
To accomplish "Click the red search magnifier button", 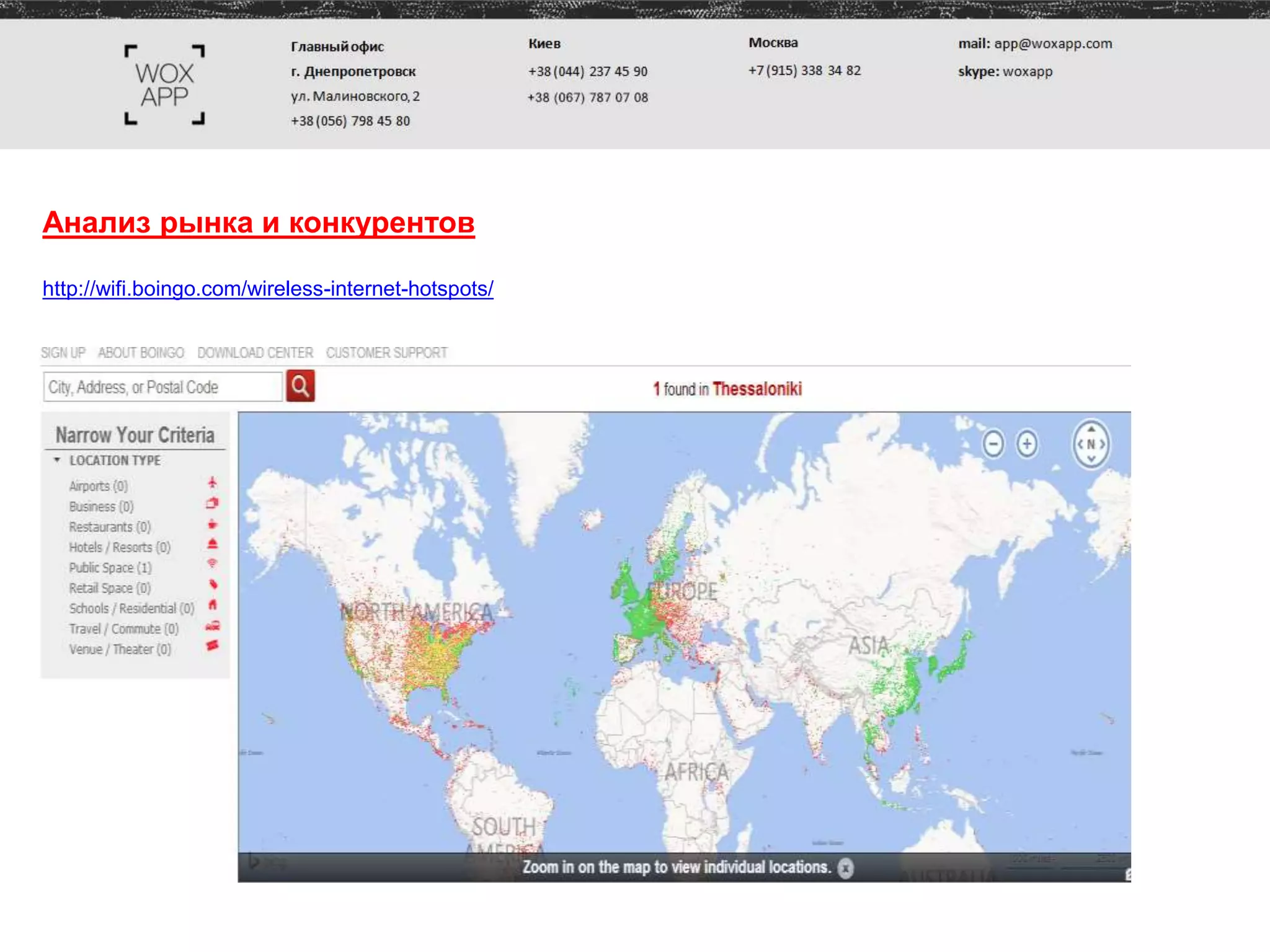I will coord(300,386).
